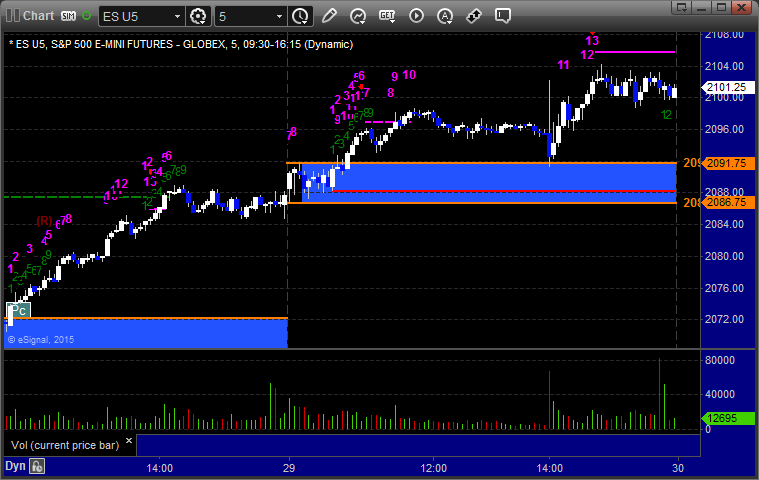759x480 pixels.
Task: Click the 2104.00 price axis label
Action: (x=724, y=66)
